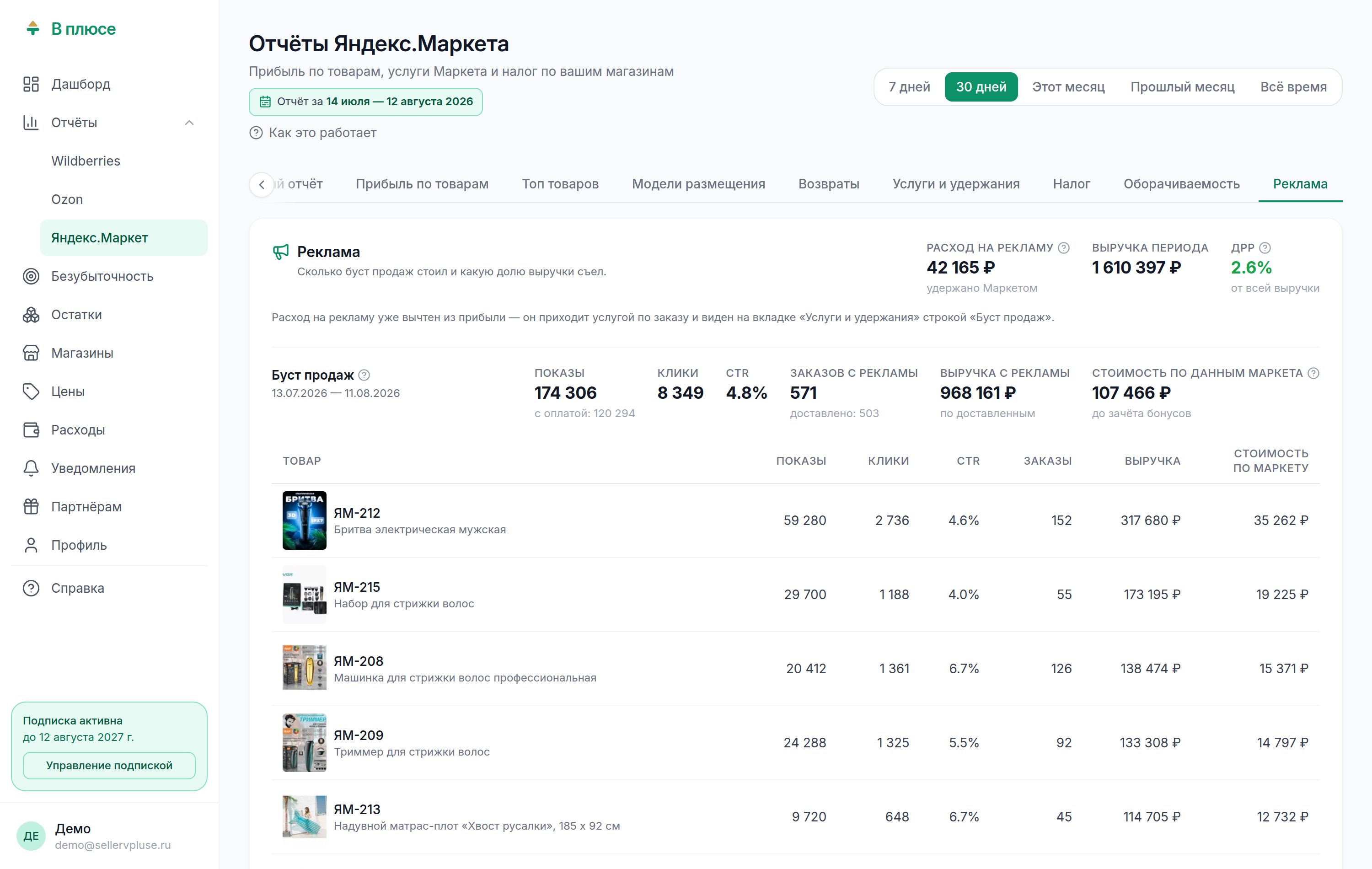Click the question icon beside Как это работает

coord(256,133)
